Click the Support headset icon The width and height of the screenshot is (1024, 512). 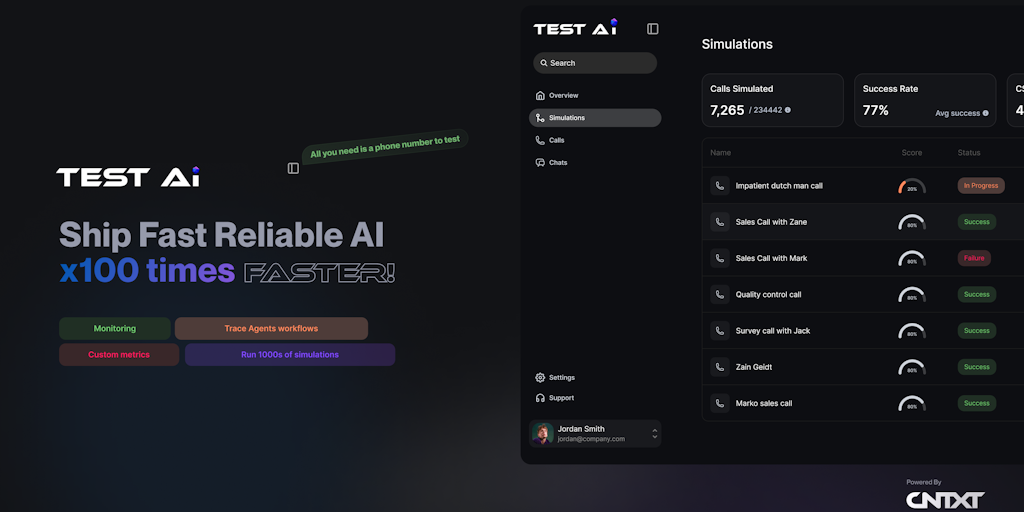[540, 398]
